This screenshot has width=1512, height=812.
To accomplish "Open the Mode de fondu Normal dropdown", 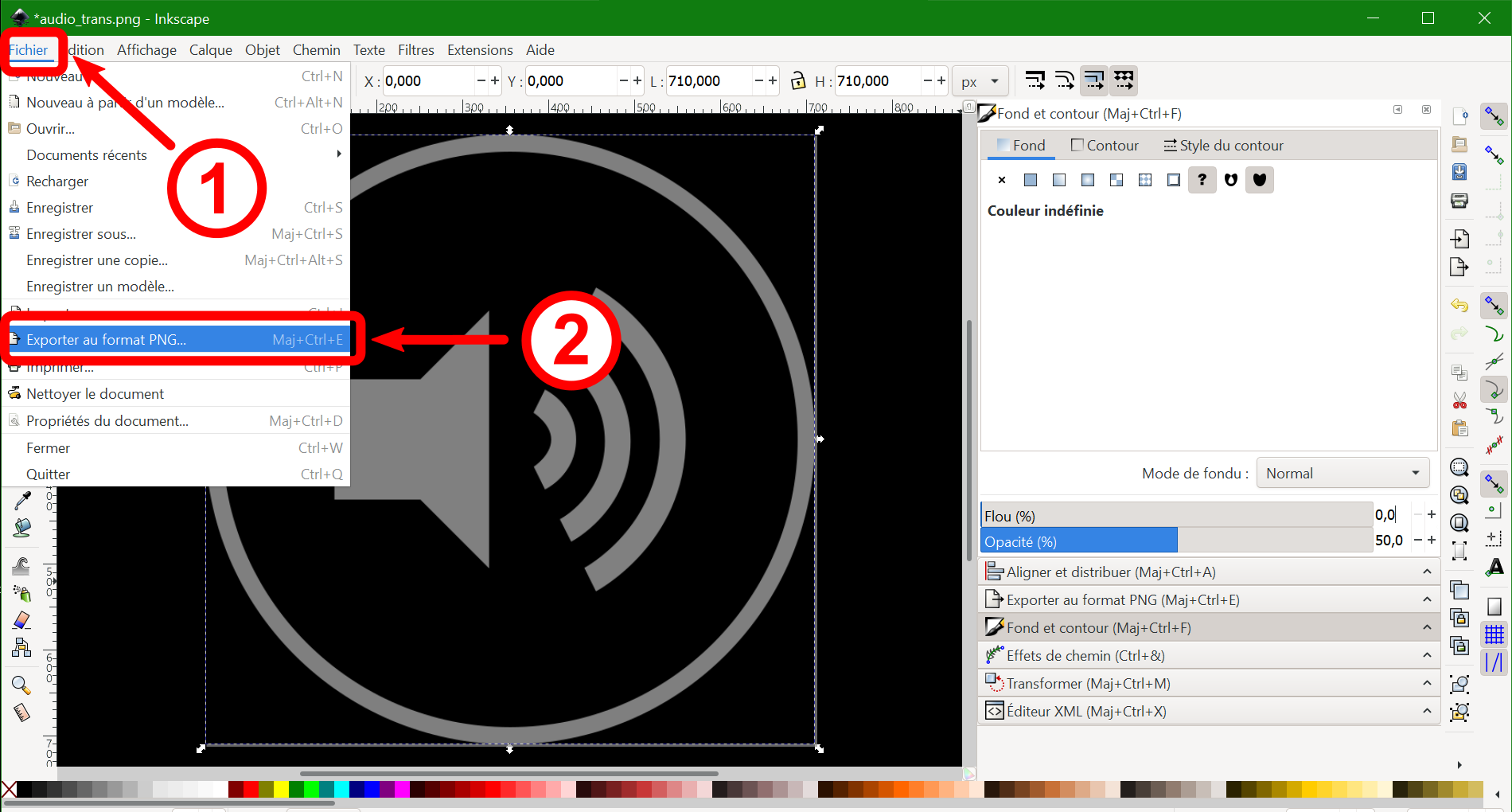I will (x=1342, y=474).
